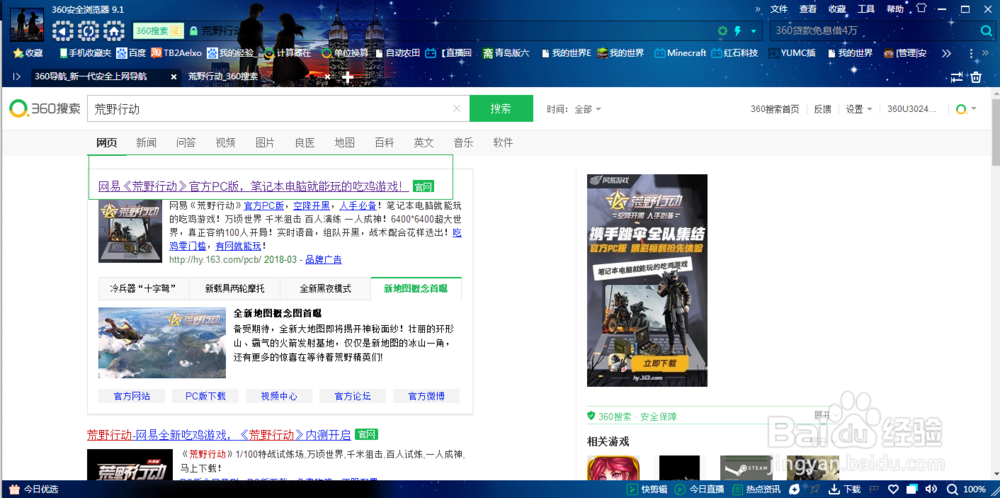Open the Minecraft bookmark

[x=680, y=53]
